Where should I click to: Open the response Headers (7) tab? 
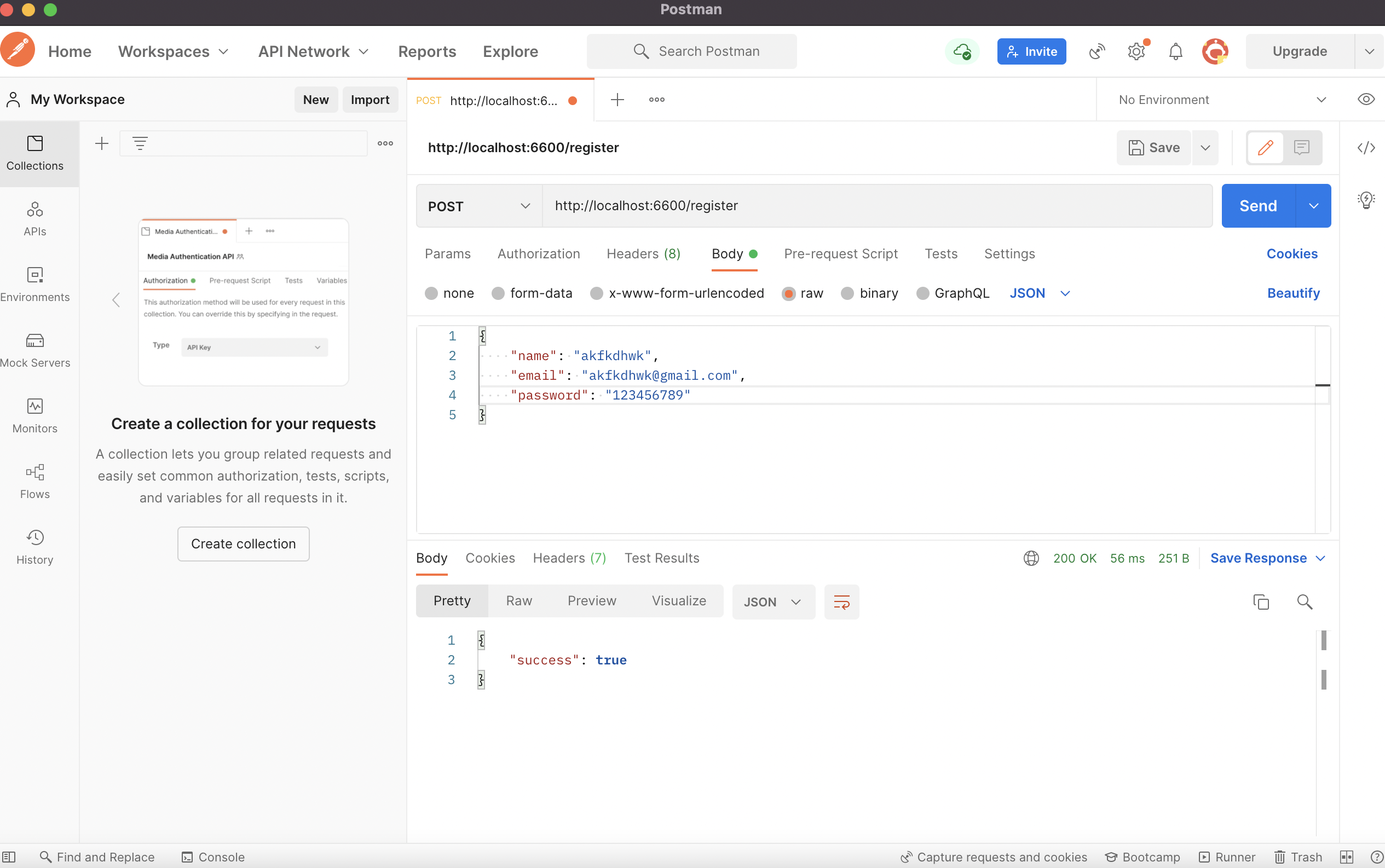click(x=569, y=558)
